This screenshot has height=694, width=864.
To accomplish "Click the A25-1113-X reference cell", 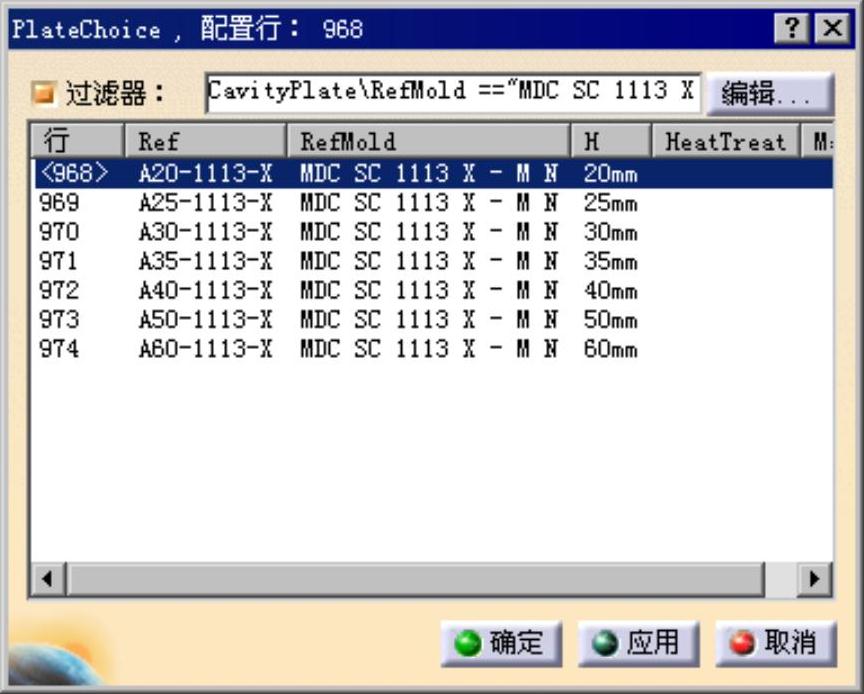I will 206,203.
